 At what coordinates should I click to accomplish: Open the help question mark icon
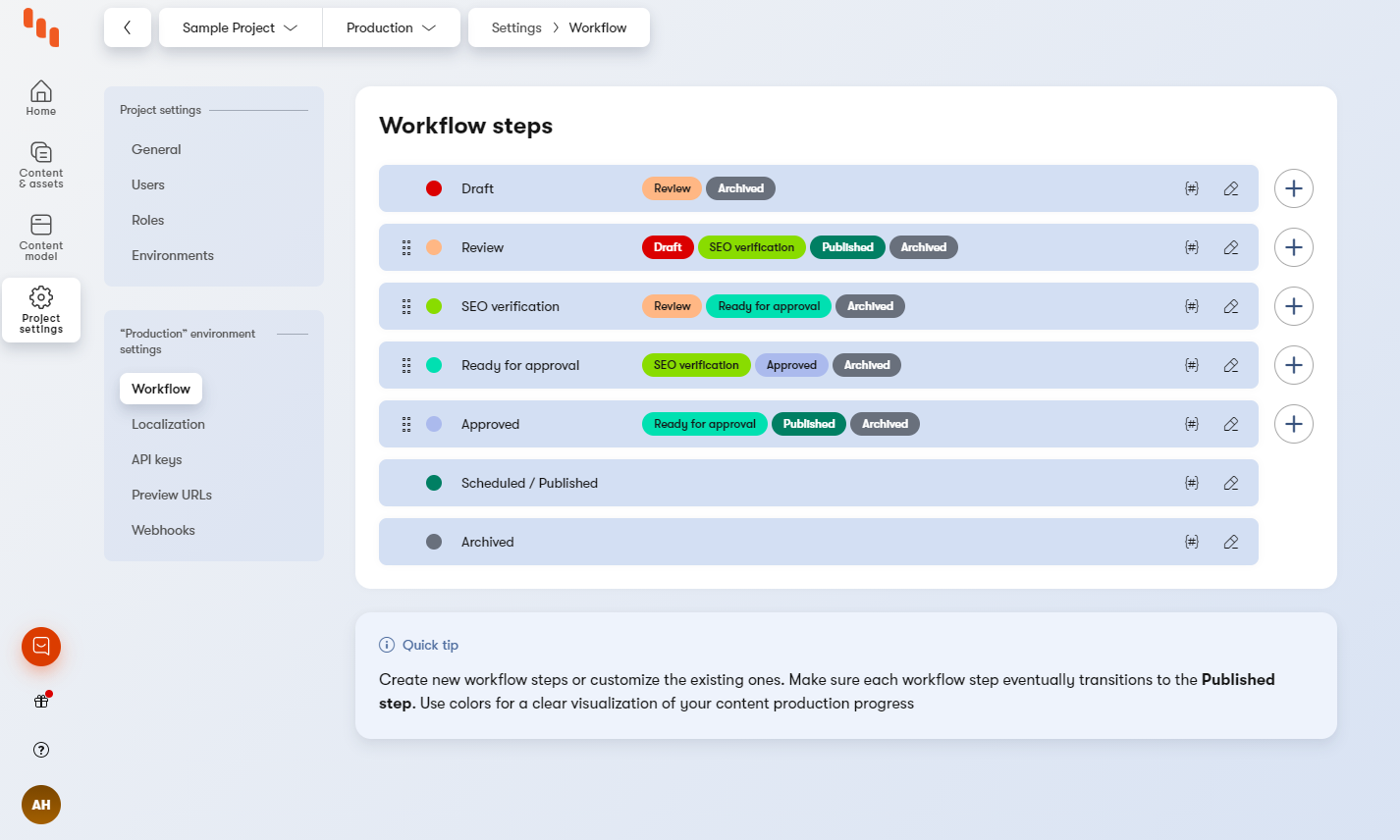(x=40, y=750)
